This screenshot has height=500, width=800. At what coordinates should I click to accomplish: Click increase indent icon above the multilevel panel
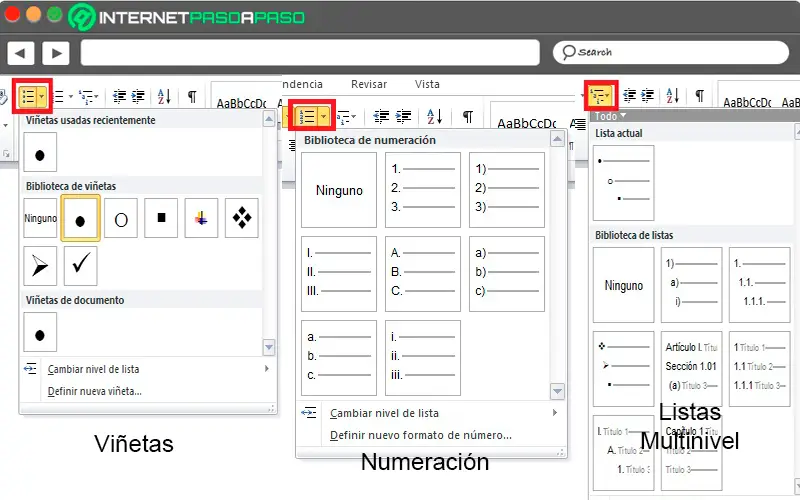tap(647, 95)
